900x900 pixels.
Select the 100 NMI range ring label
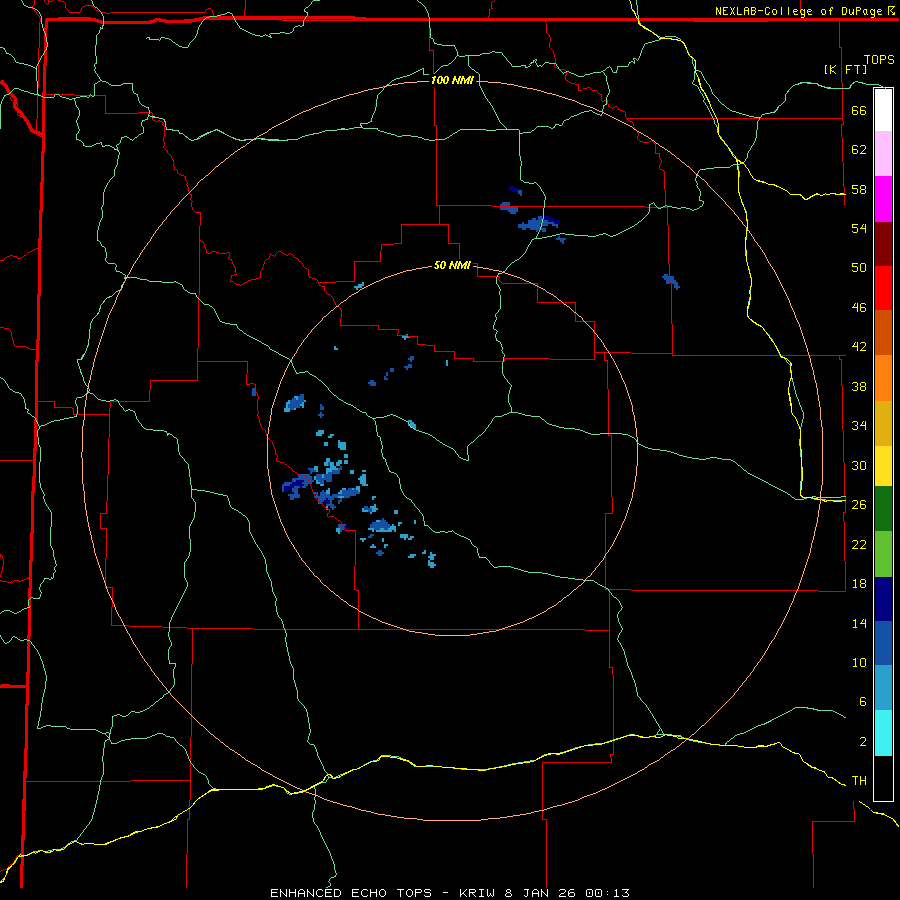tap(452, 80)
